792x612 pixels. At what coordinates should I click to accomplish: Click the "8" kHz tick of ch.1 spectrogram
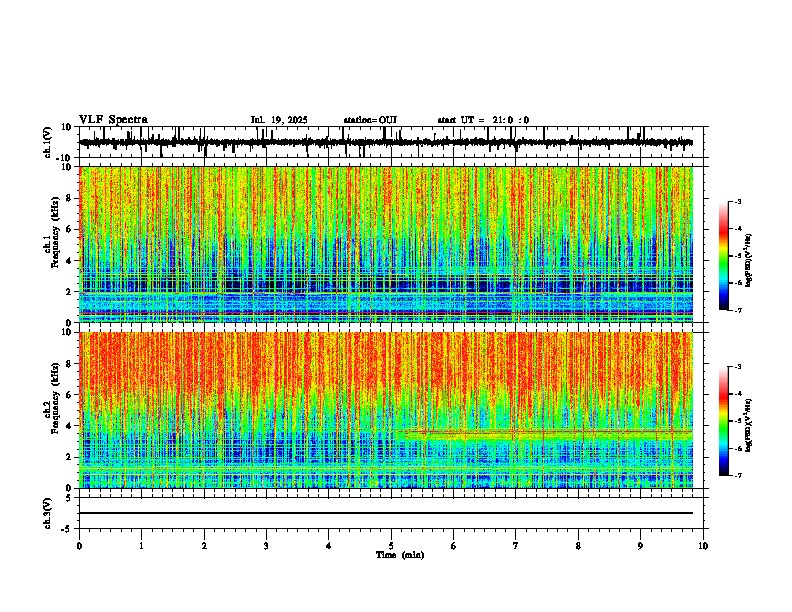point(70,198)
